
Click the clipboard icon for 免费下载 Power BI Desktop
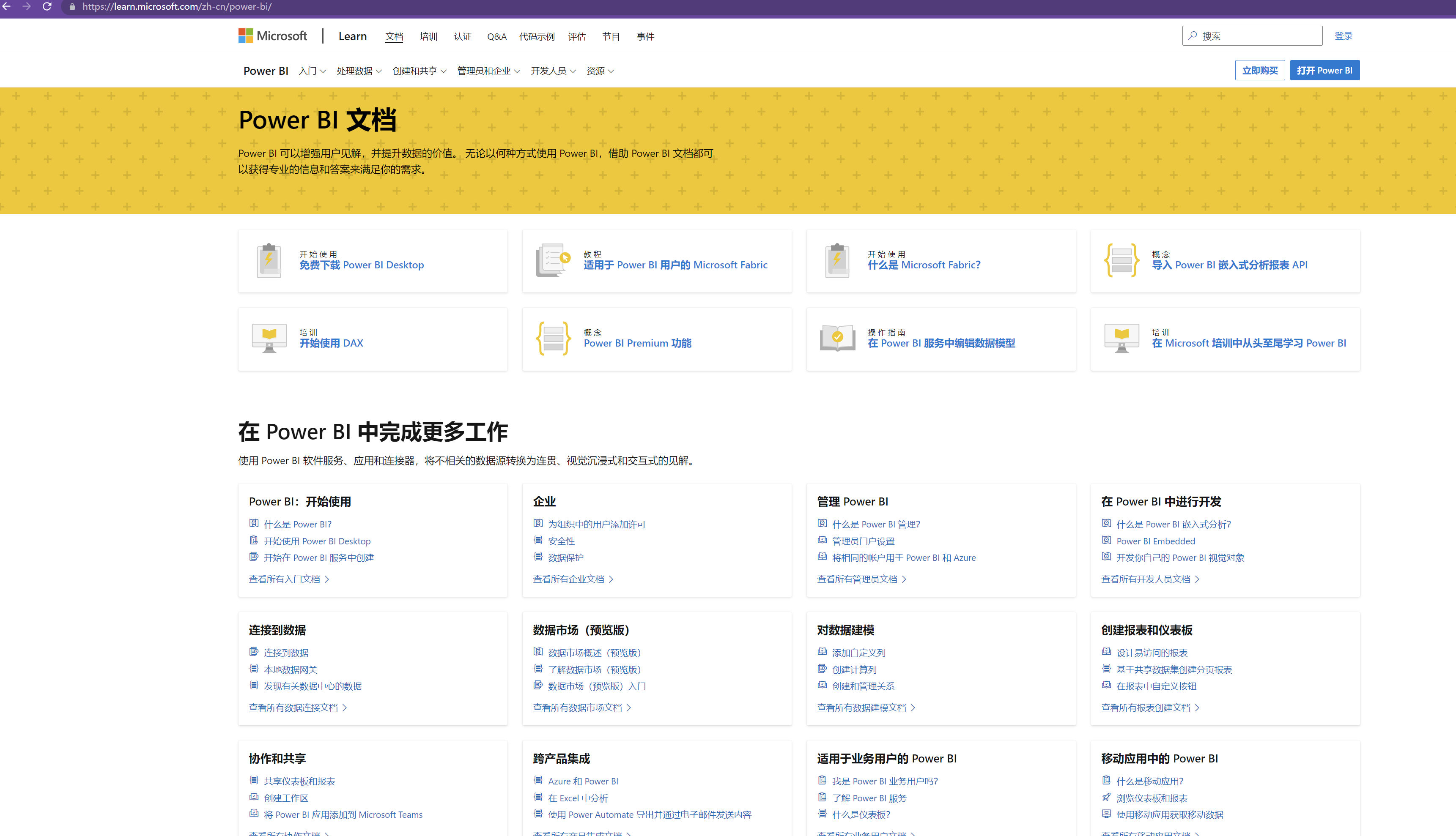pyautogui.click(x=268, y=261)
